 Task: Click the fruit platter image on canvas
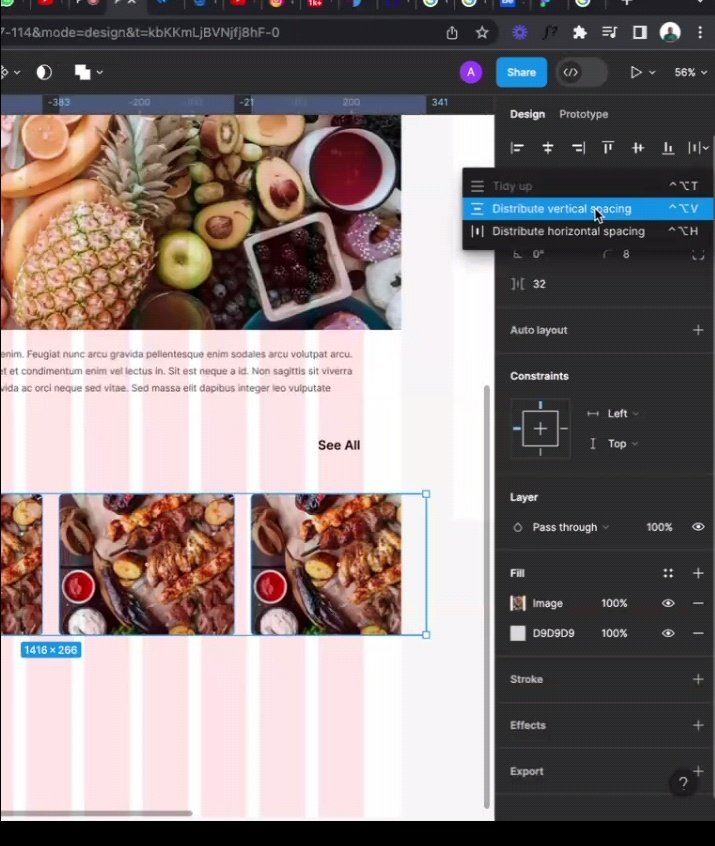200,222
